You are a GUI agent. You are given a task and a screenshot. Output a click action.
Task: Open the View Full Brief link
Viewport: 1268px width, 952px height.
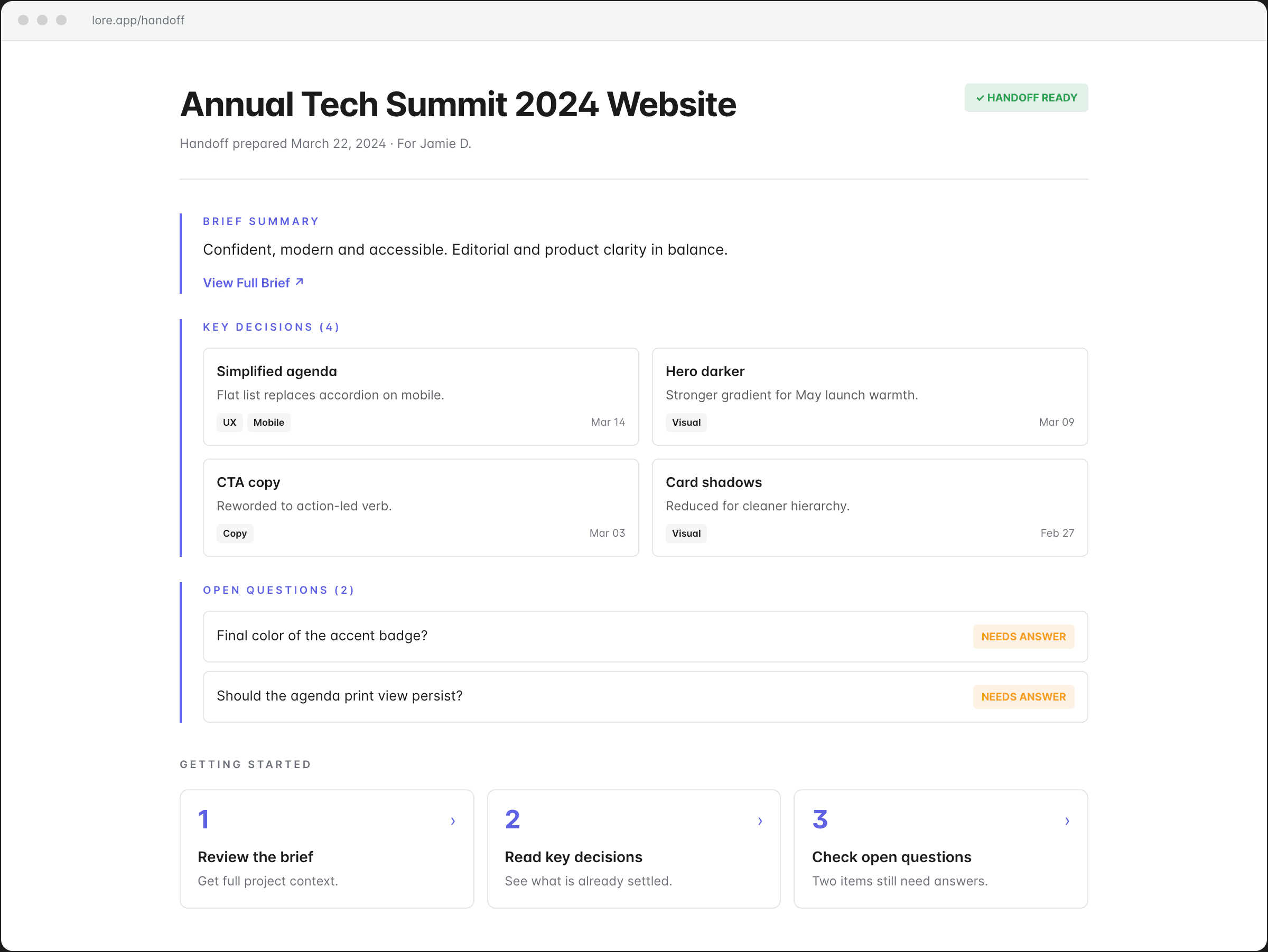pos(247,283)
